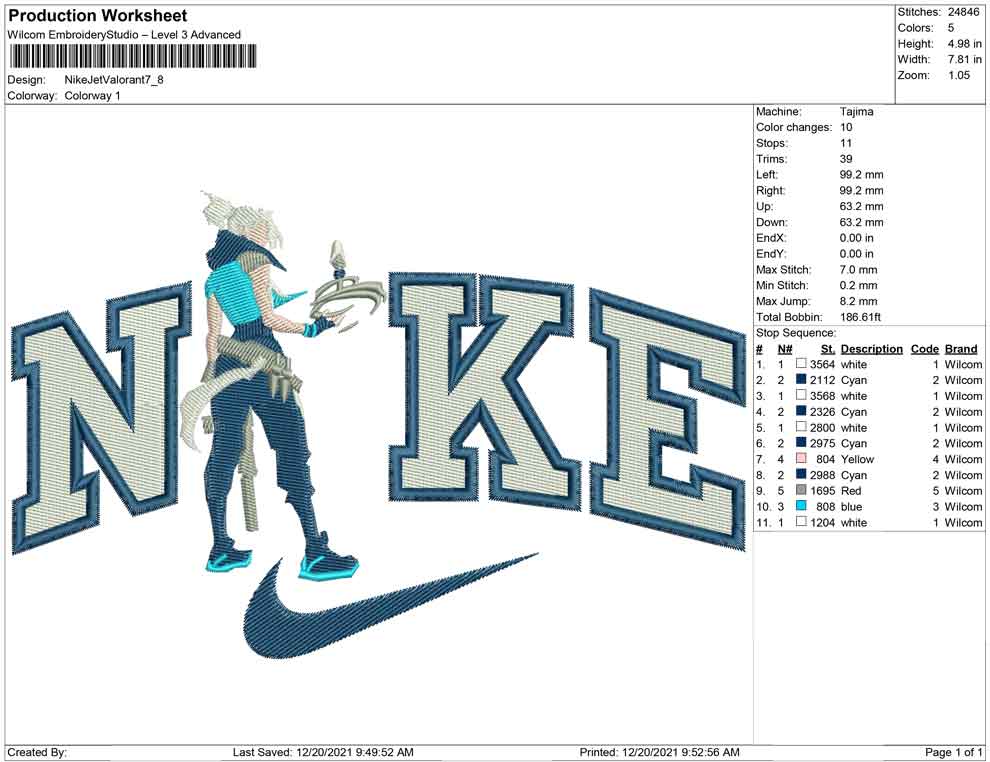Pick the dark blue swatch beside 2975
Image resolution: width=990 pixels, height=762 pixels.
(801, 443)
